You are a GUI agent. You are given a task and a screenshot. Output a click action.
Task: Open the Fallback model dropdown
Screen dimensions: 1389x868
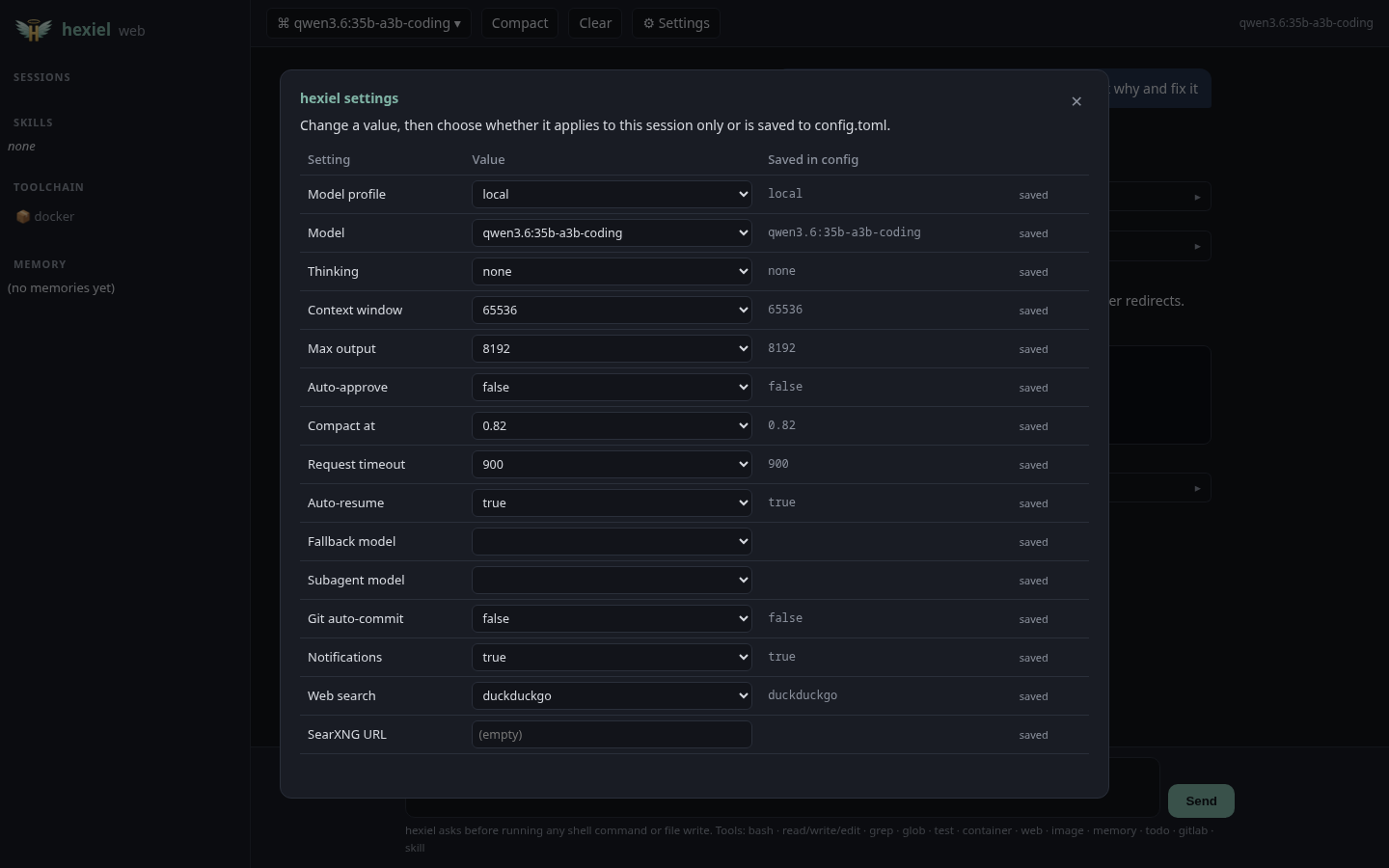pyautogui.click(x=612, y=541)
